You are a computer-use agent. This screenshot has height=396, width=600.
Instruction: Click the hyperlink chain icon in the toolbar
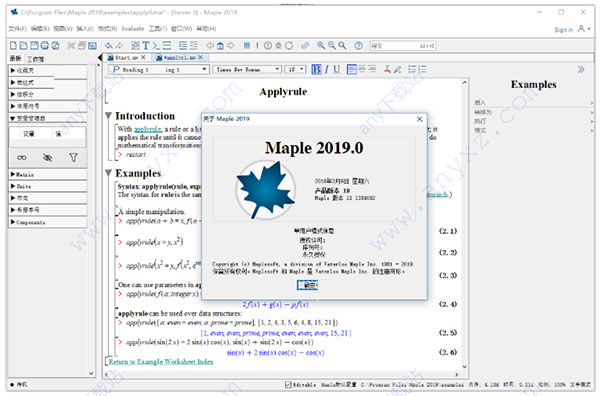click(x=305, y=46)
